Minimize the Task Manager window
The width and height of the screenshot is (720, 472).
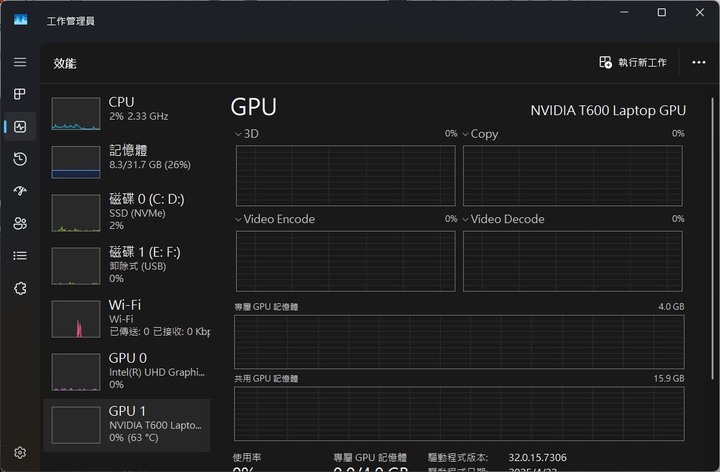(x=624, y=12)
